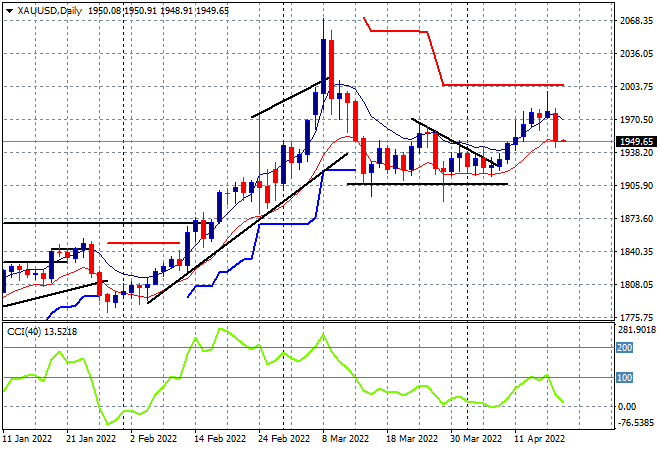
Task: Click the 30 Mar 2022 date label
Action: click(476, 439)
